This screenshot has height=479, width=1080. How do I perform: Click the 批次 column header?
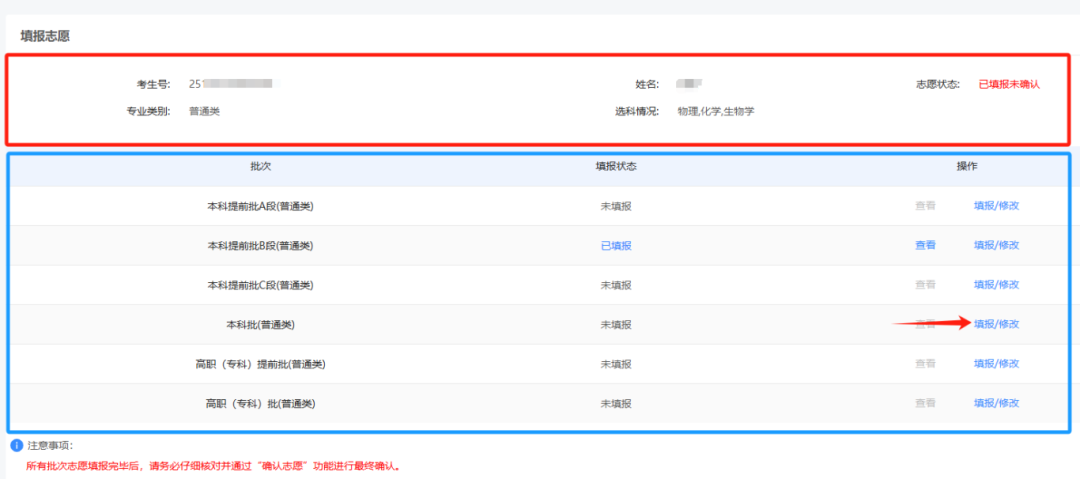click(x=260, y=166)
